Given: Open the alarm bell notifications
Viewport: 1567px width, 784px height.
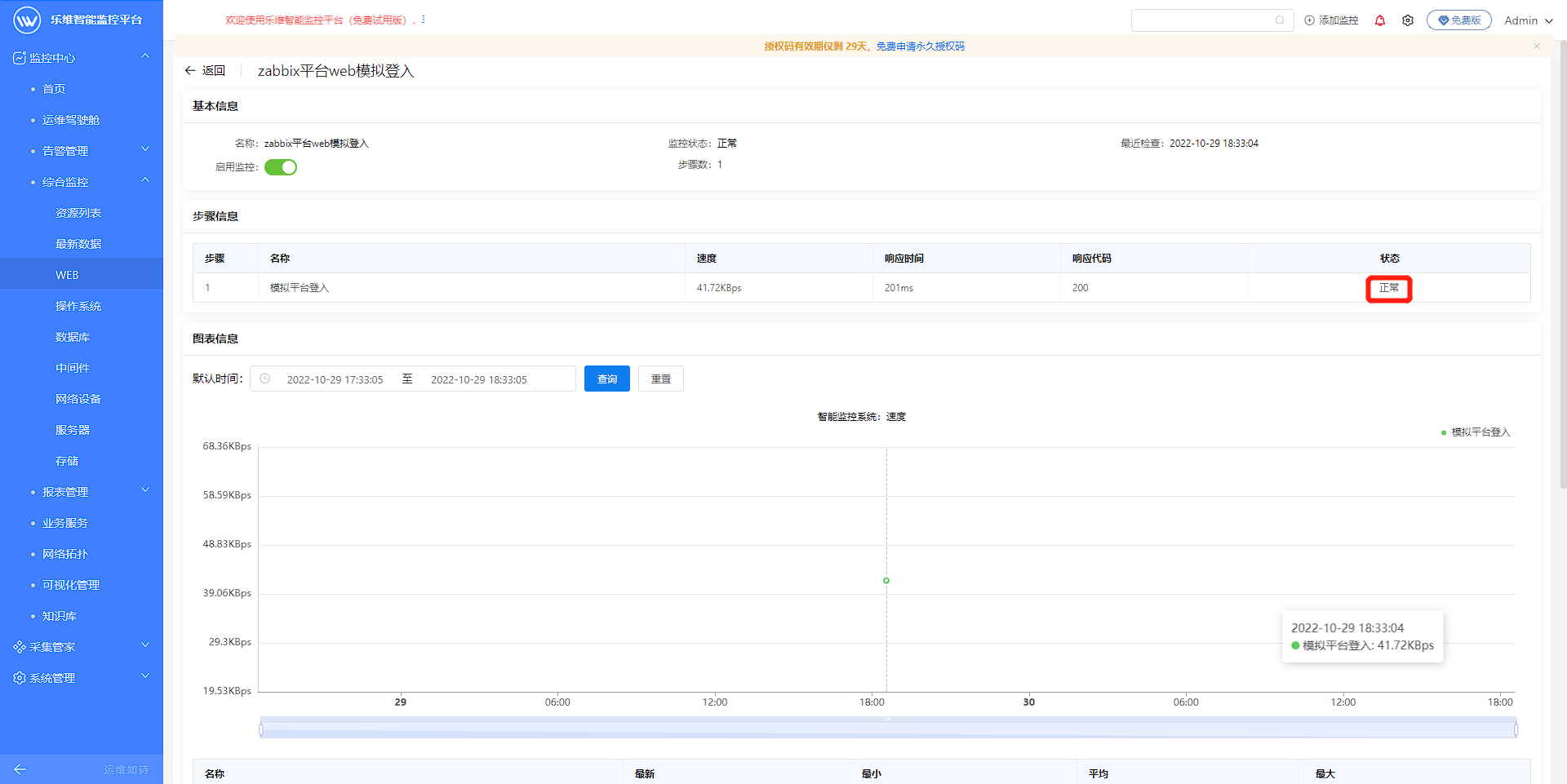Looking at the screenshot, I should point(1380,20).
